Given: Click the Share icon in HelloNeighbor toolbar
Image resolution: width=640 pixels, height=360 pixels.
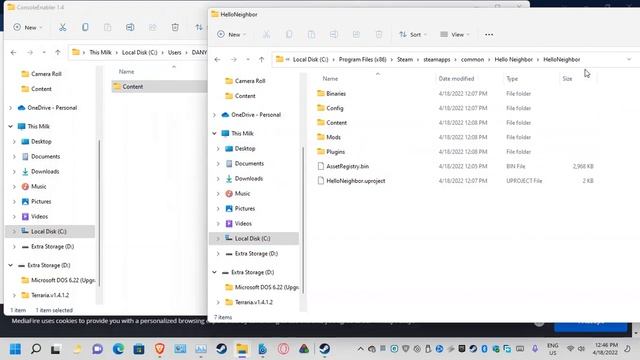Looking at the screenshot, I should (356, 35).
